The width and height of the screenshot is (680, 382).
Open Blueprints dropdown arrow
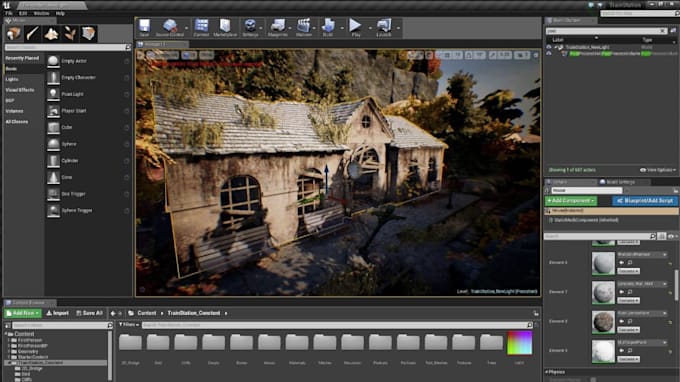coord(291,28)
